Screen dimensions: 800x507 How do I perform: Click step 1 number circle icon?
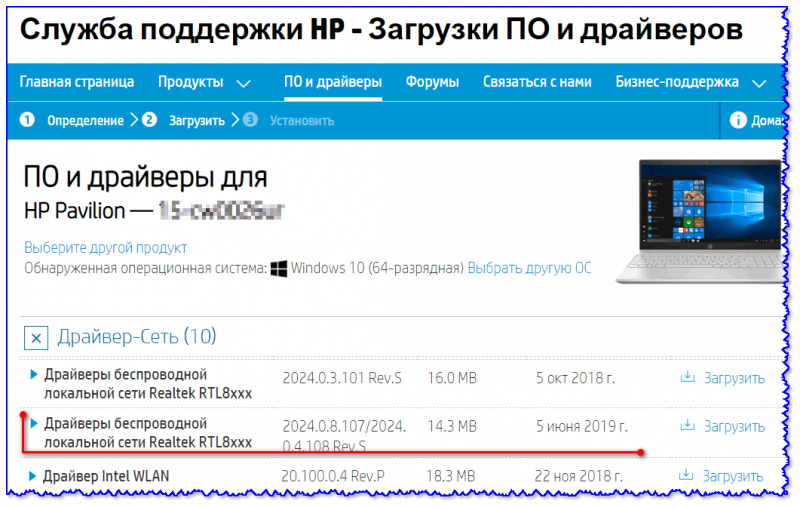point(27,120)
